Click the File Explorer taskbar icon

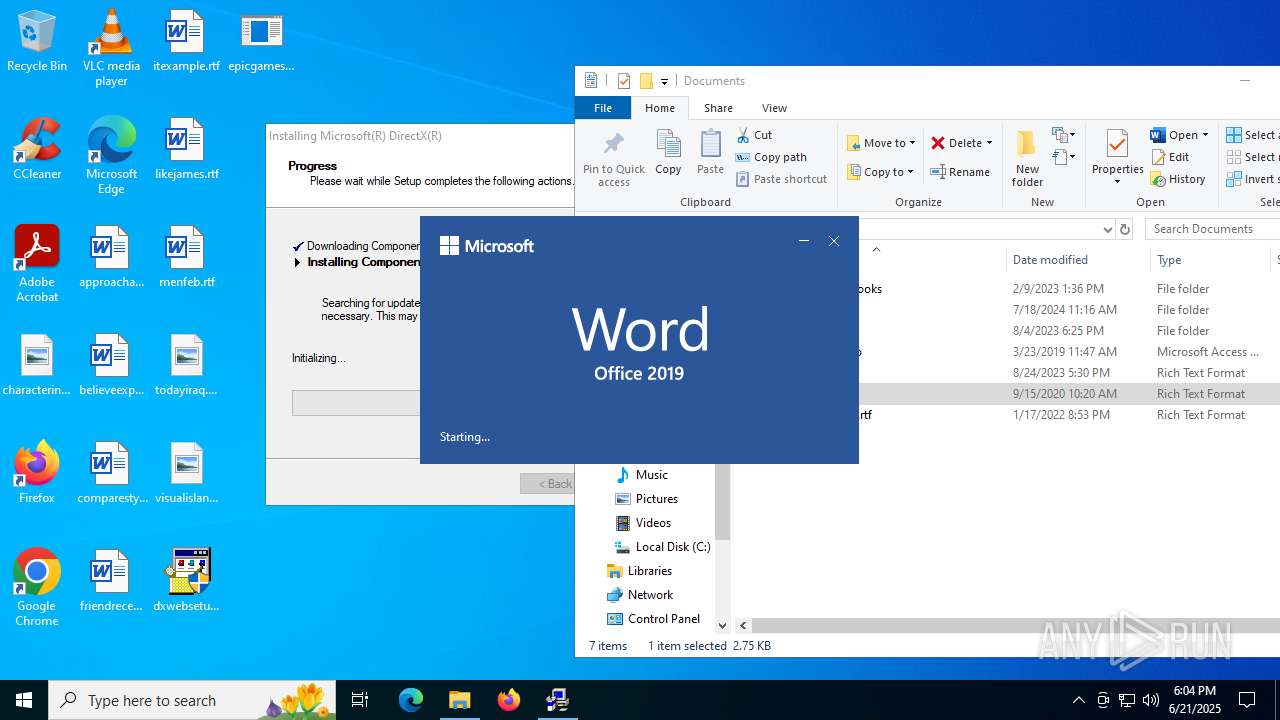pyautogui.click(x=460, y=700)
